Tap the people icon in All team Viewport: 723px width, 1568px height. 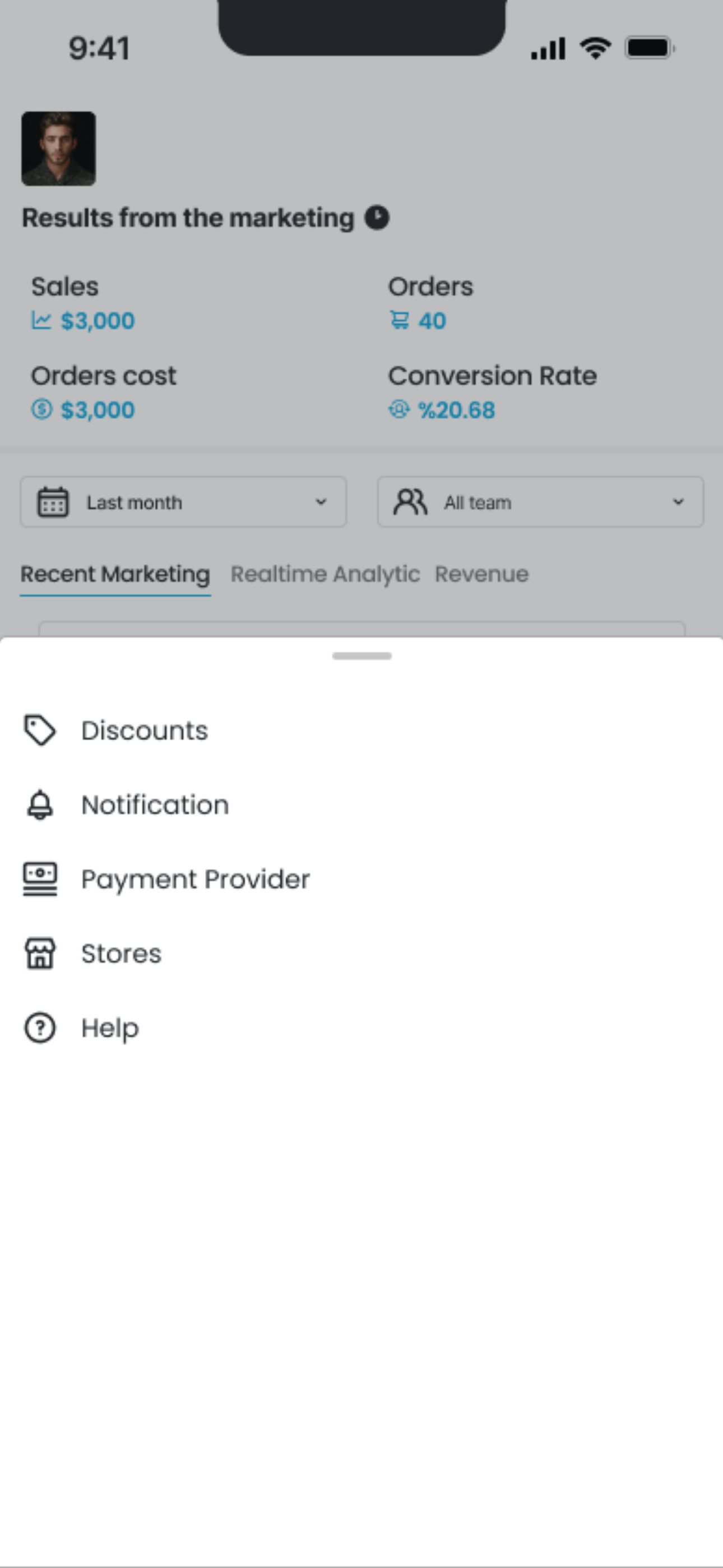[x=410, y=502]
